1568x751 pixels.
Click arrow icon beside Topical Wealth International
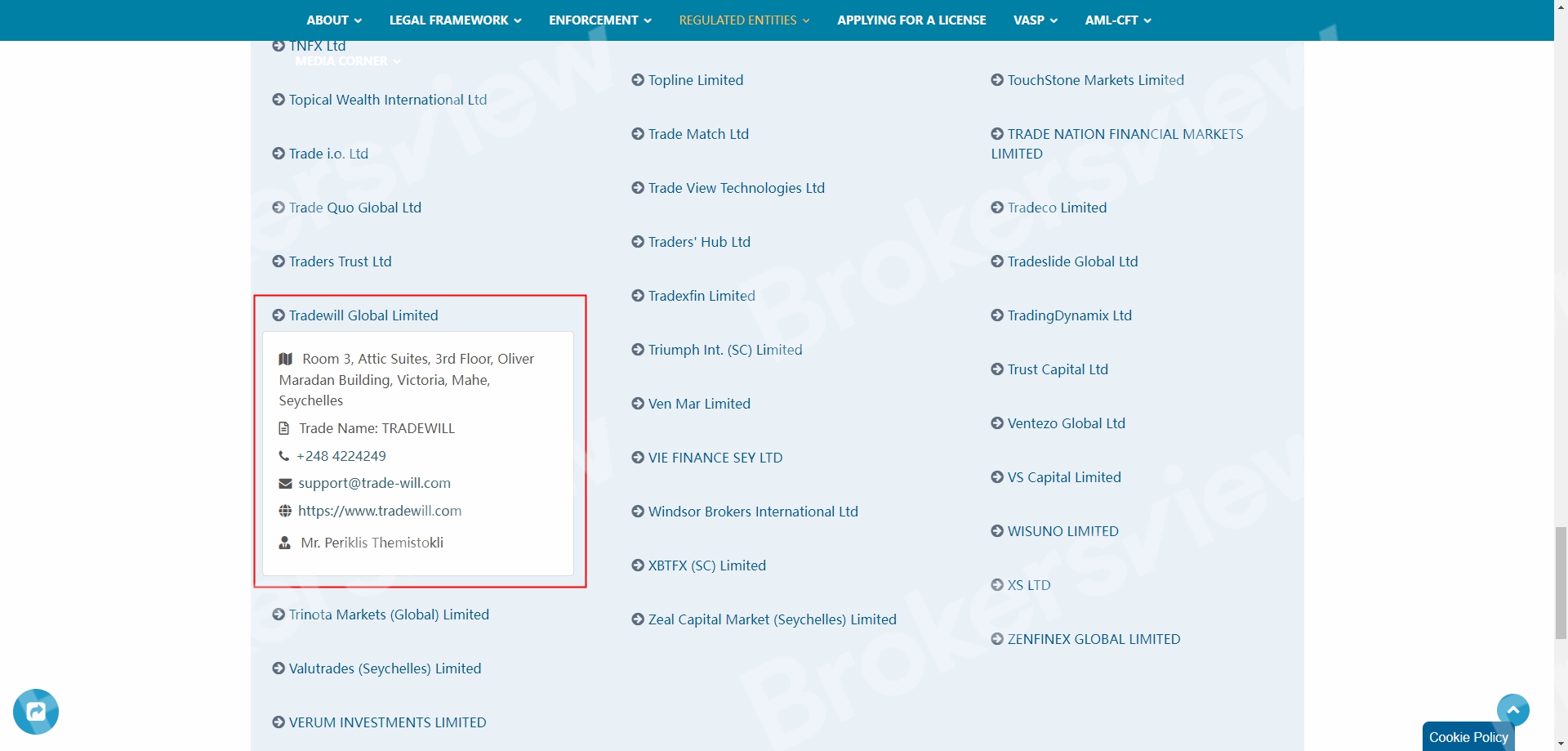(x=278, y=100)
